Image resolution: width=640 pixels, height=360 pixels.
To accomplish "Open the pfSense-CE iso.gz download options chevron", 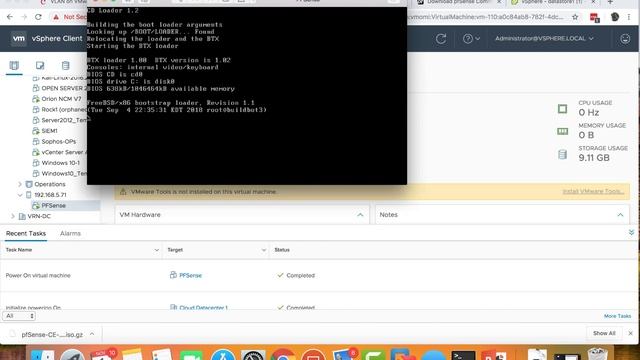I will coord(92,334).
